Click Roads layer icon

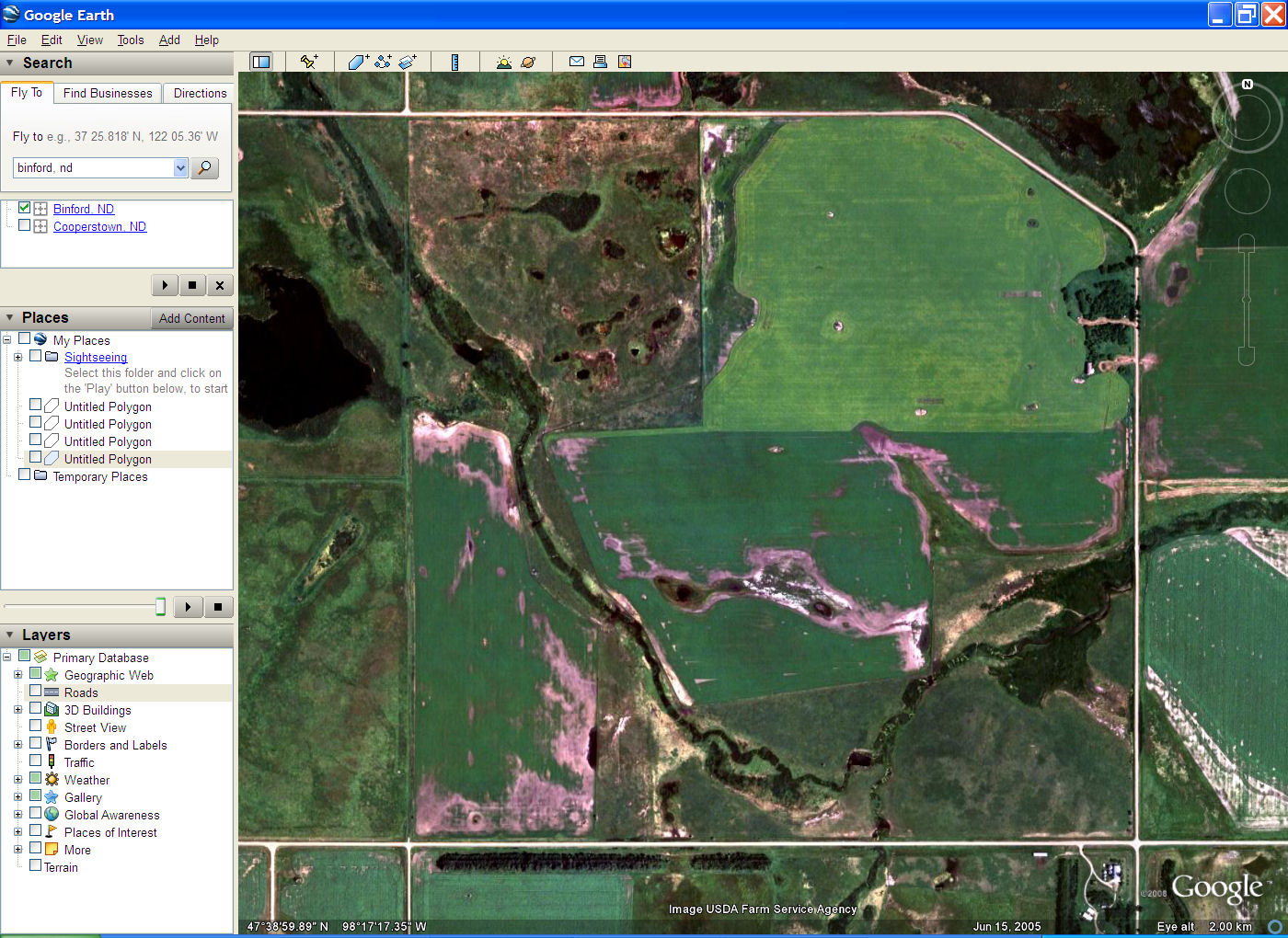[x=52, y=692]
